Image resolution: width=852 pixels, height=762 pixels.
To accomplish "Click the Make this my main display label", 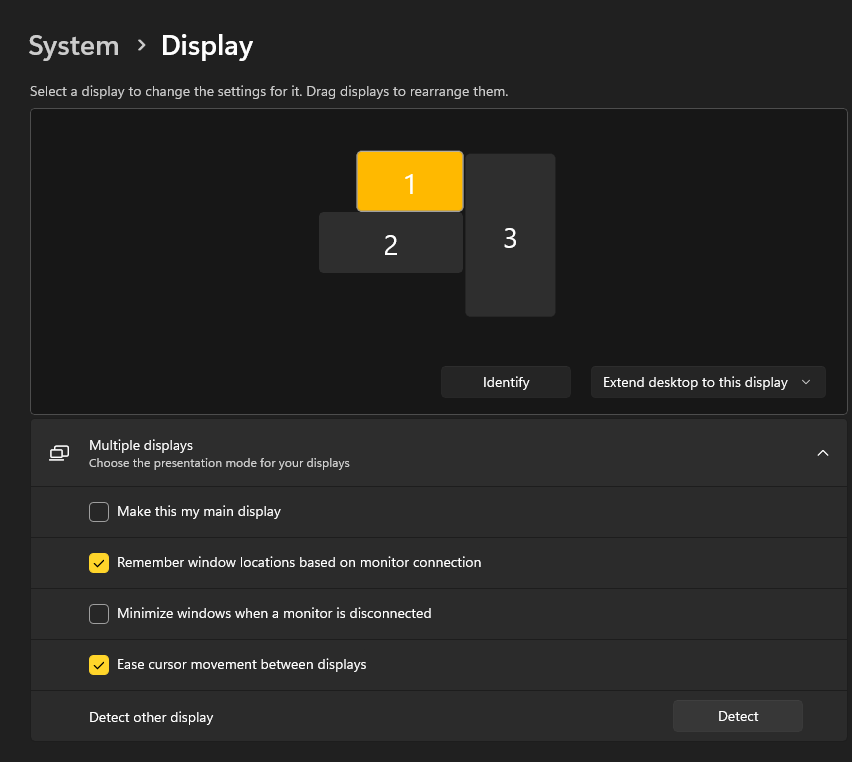I will point(198,512).
